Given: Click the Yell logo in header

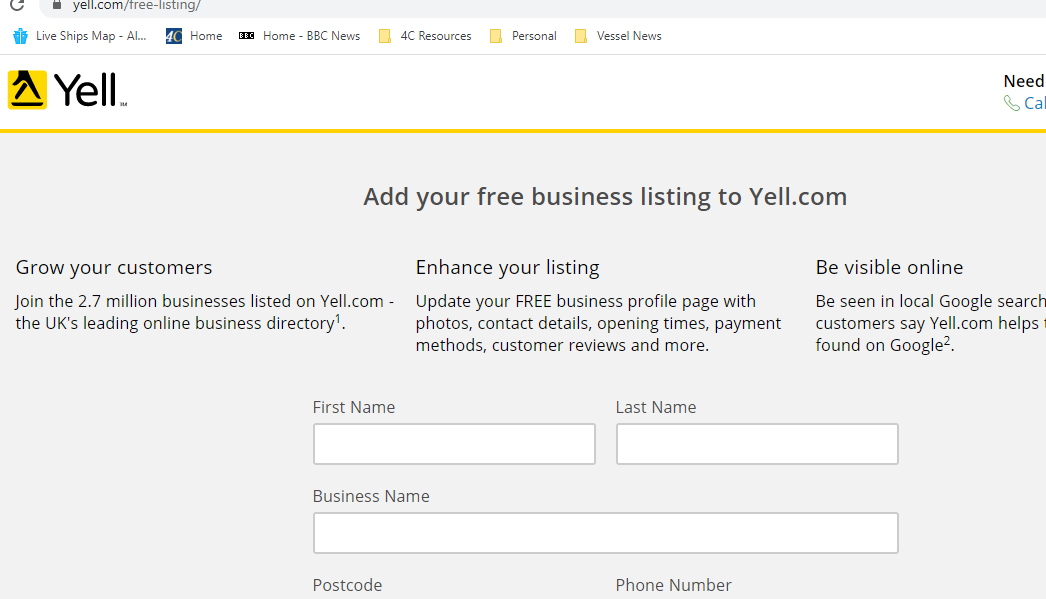Looking at the screenshot, I should pyautogui.click(x=67, y=90).
